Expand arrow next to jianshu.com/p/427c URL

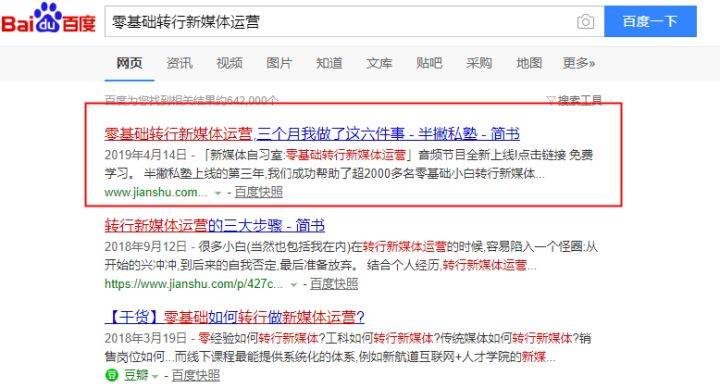(x=294, y=285)
